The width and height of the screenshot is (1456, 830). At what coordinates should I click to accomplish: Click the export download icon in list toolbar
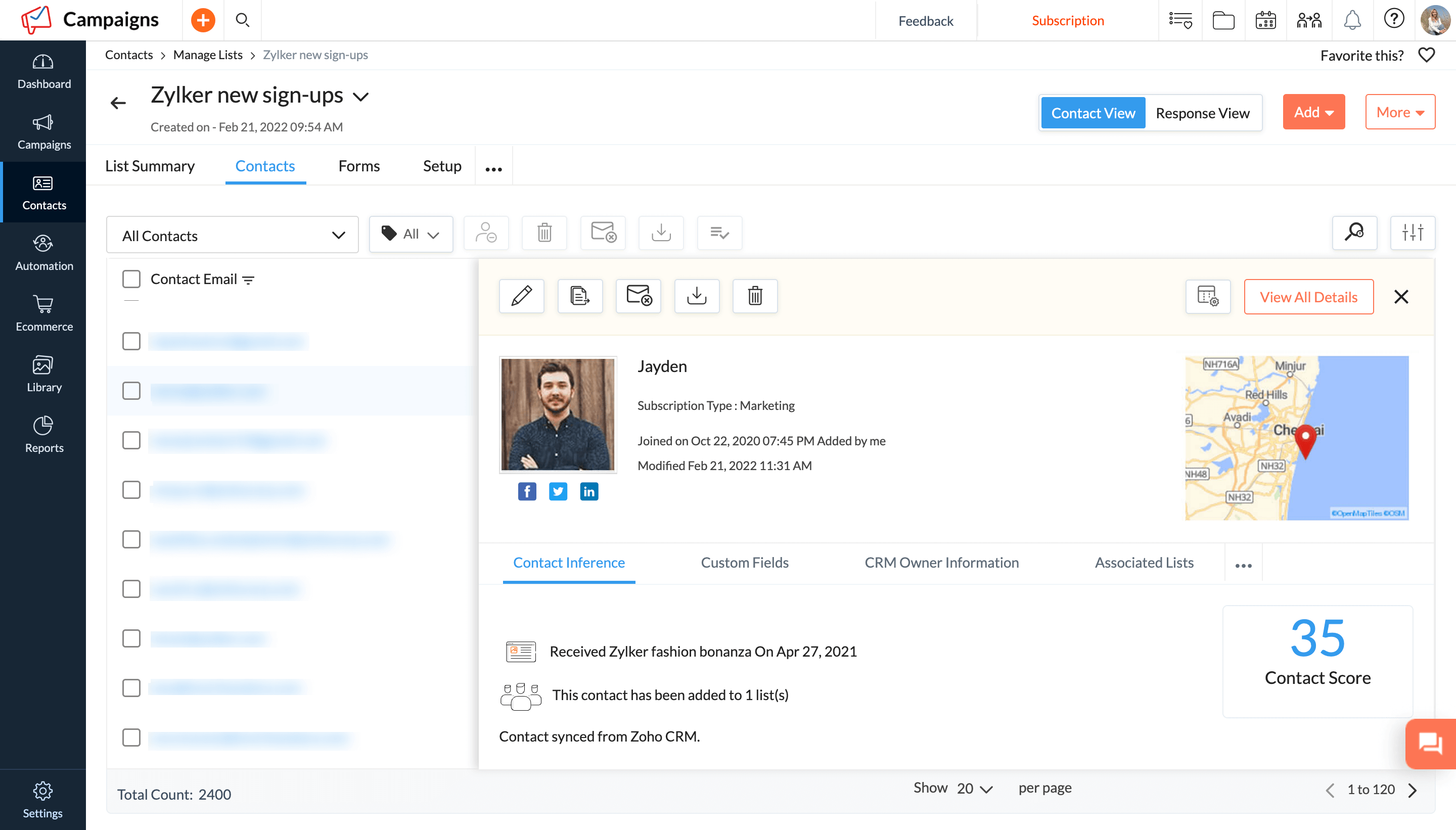(x=661, y=233)
